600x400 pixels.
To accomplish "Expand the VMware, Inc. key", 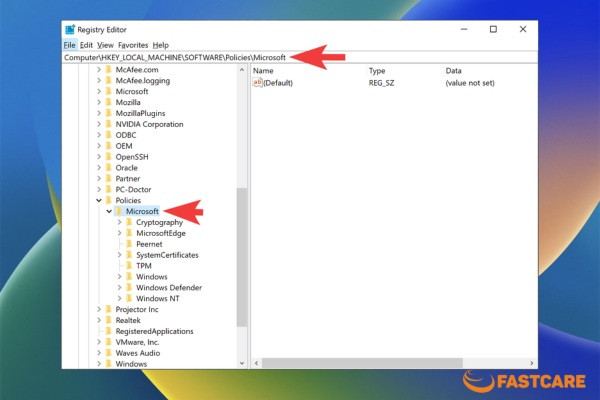I will tap(99, 342).
